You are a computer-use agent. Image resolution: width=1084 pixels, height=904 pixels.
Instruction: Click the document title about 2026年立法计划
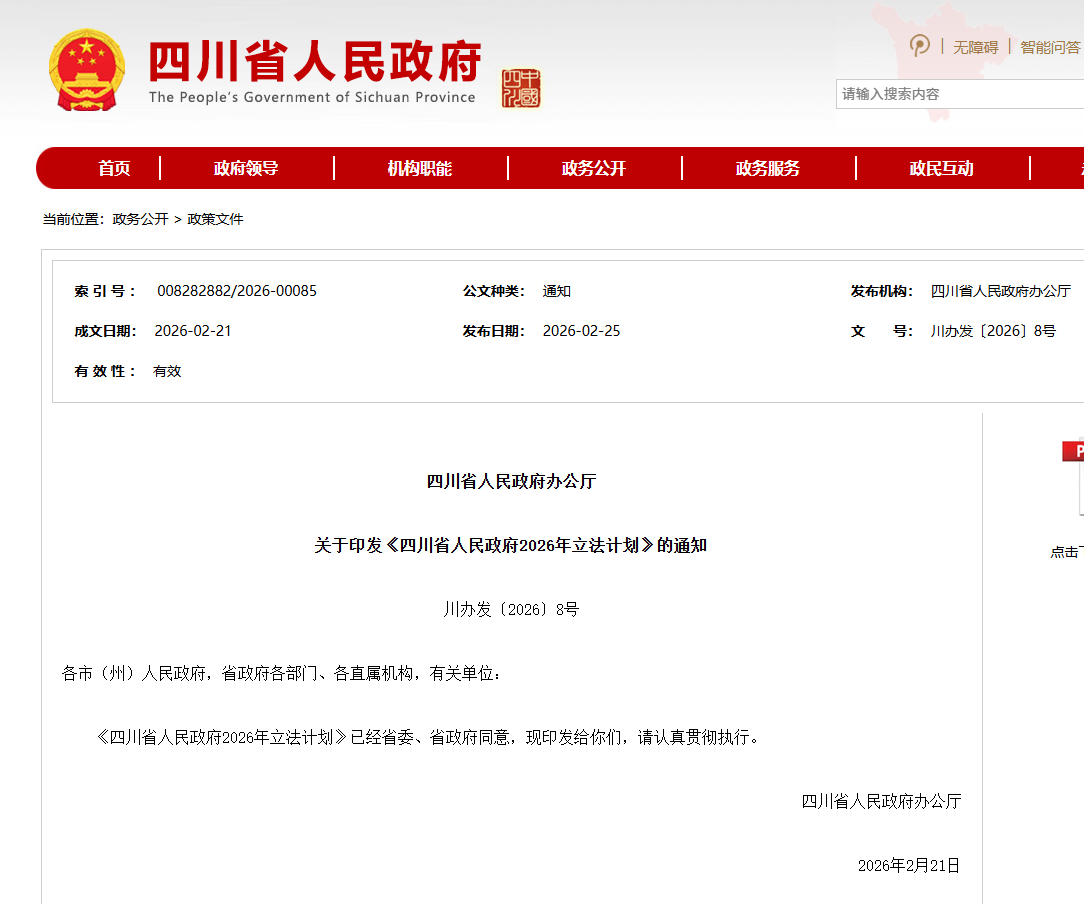[x=510, y=545]
